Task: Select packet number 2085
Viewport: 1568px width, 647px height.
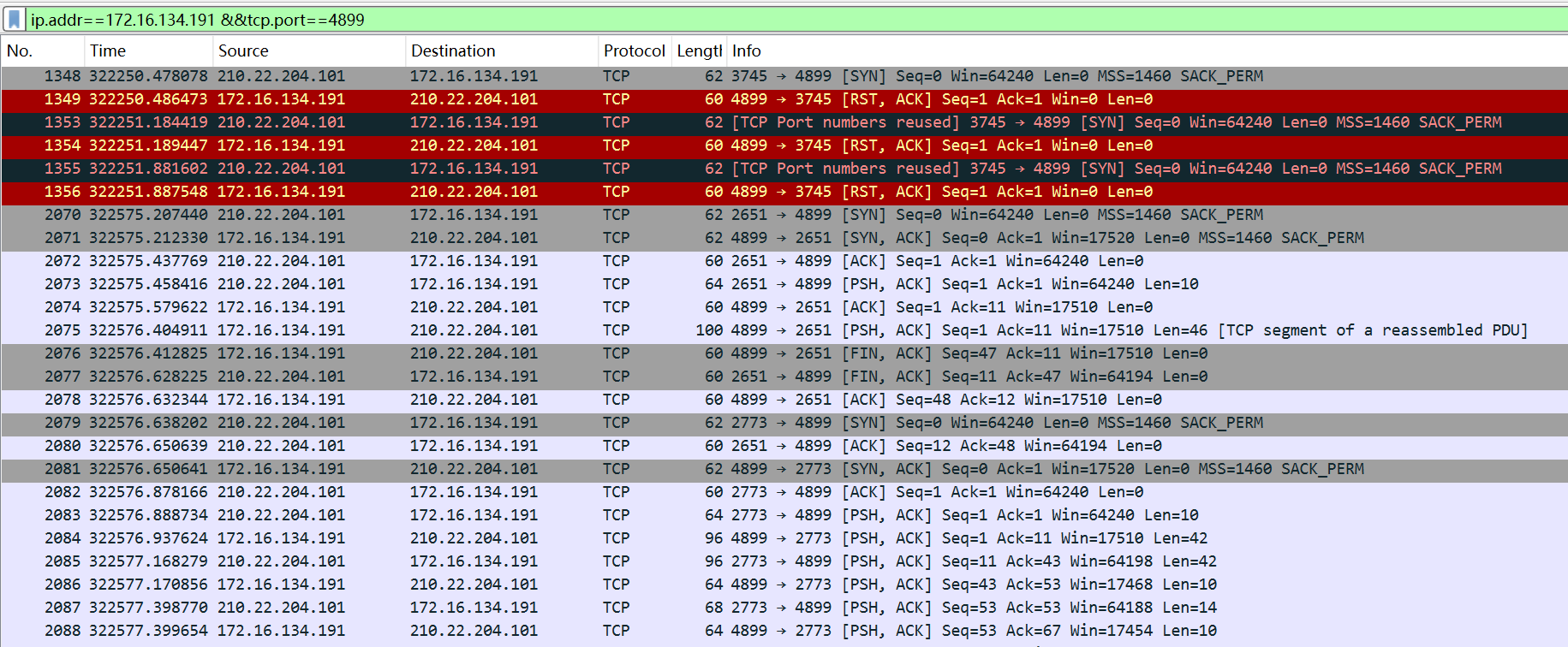Action: [x=784, y=561]
